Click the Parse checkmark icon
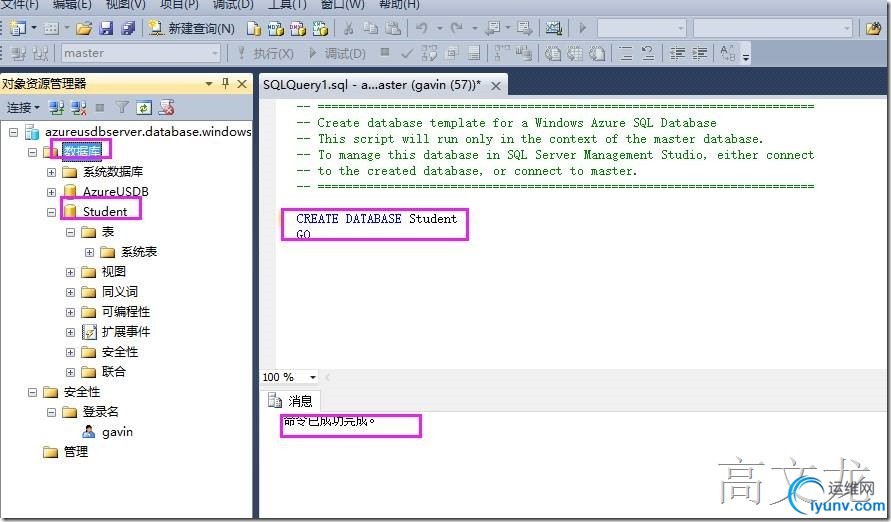891x522 pixels. point(406,53)
